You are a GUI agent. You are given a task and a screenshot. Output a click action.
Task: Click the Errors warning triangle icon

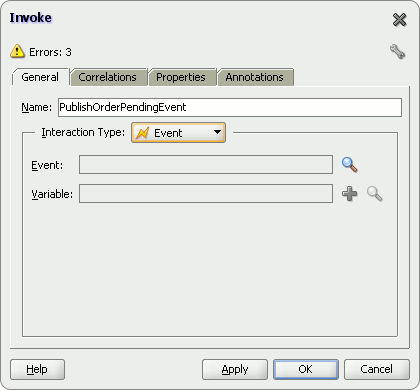17,52
